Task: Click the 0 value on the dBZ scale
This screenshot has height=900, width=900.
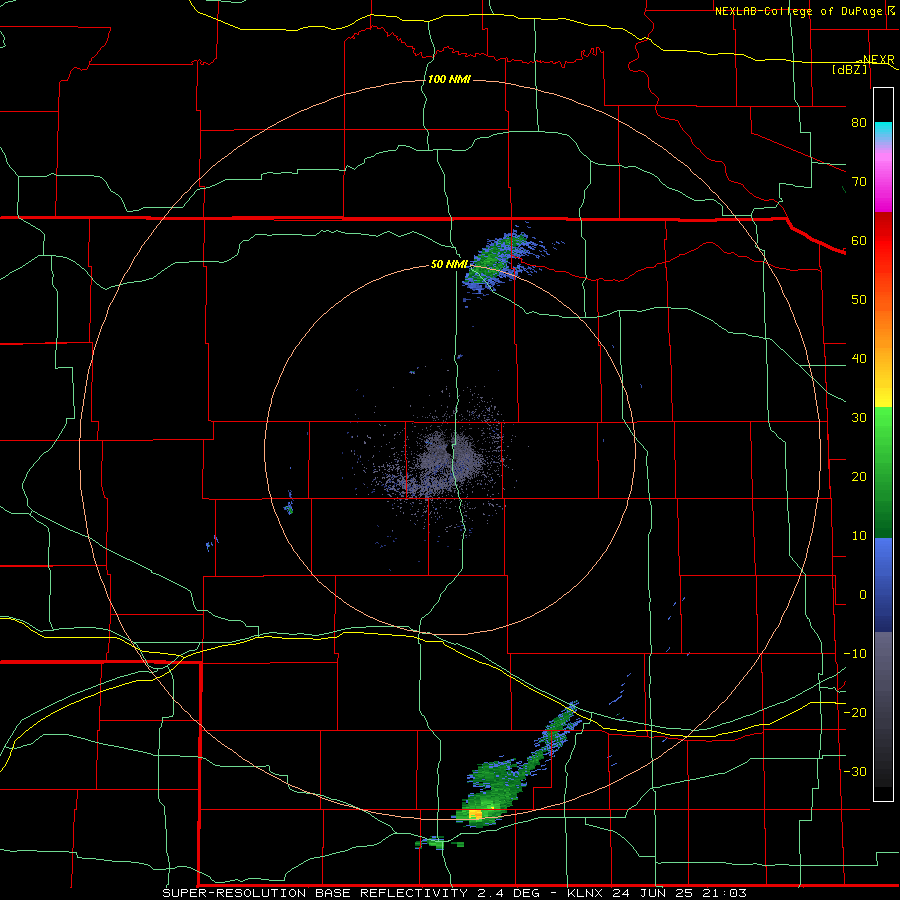Action: click(x=863, y=595)
